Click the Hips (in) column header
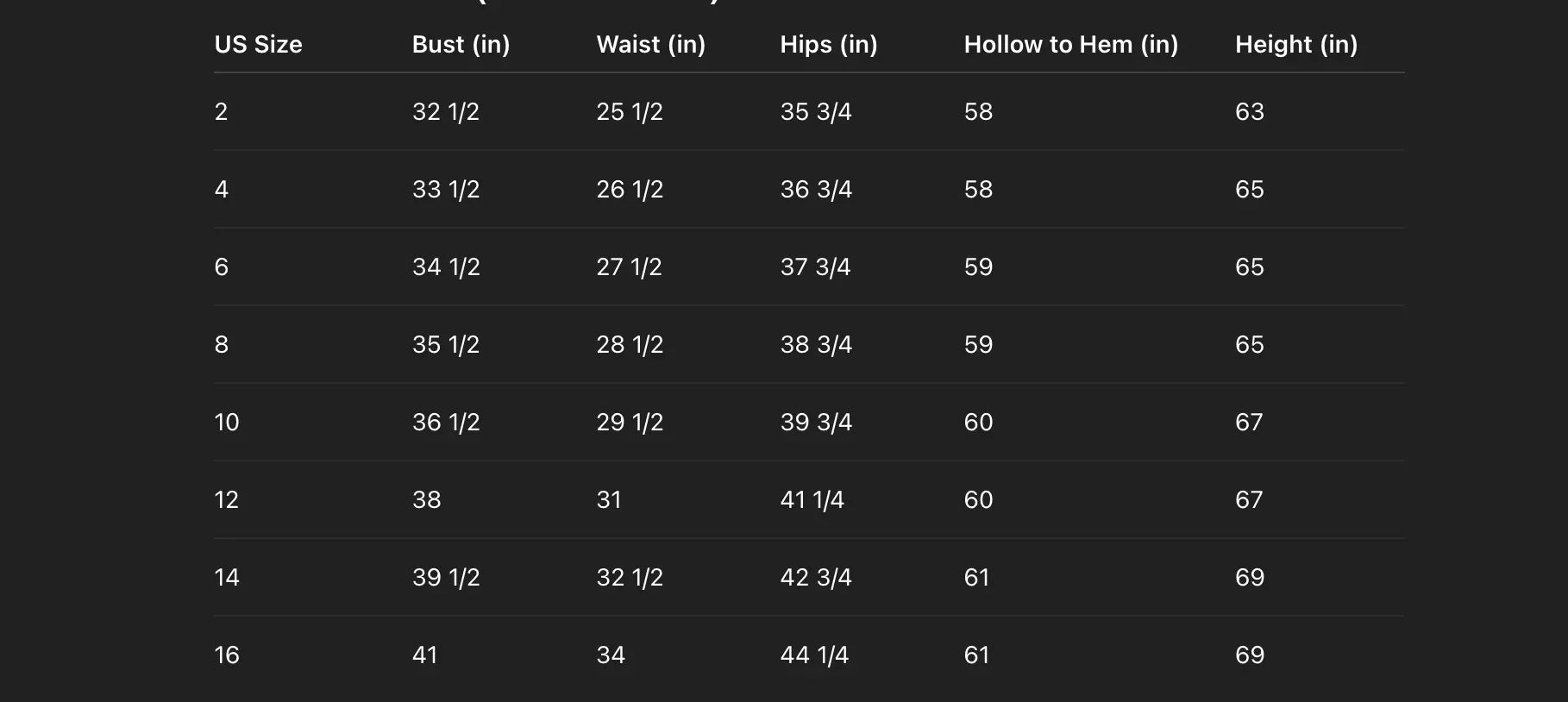Viewport: 1568px width, 702px height. 828,45
